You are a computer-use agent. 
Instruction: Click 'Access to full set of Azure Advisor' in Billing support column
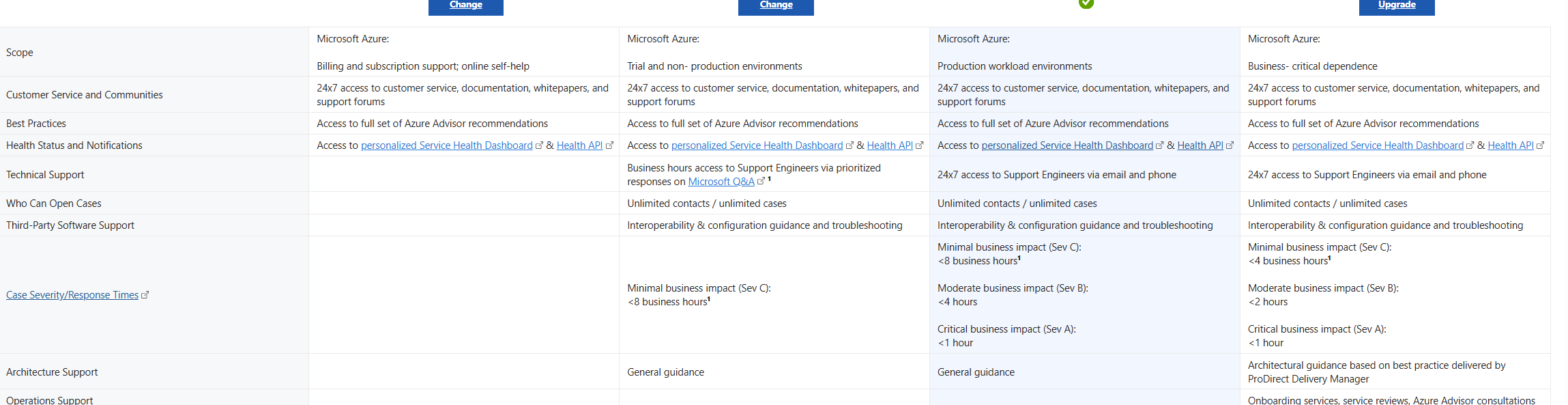tap(433, 124)
